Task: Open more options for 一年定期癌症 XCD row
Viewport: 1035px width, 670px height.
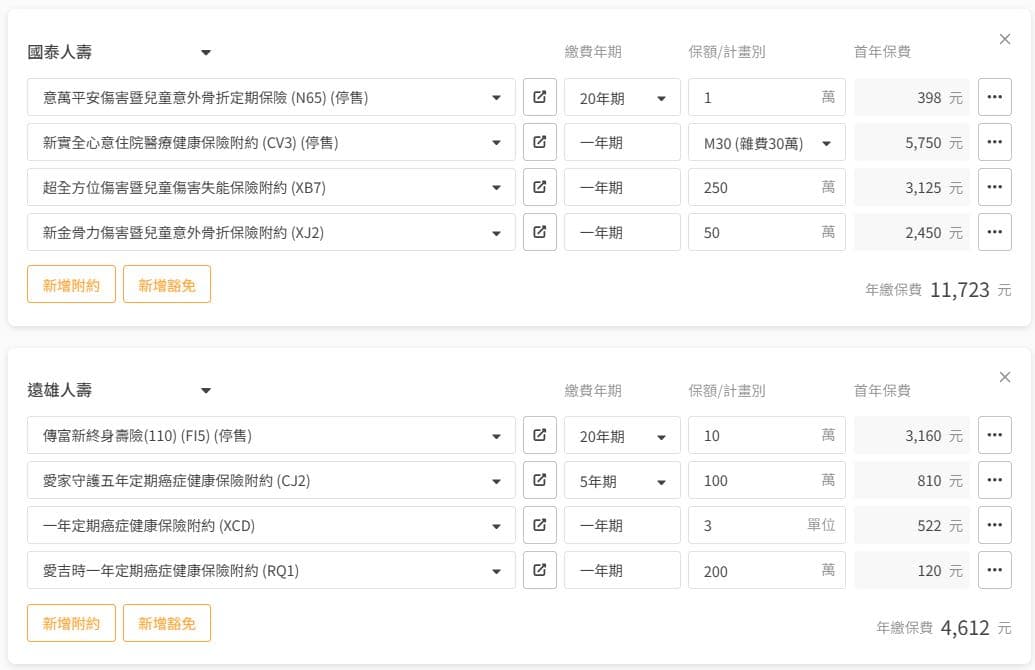Action: point(994,525)
